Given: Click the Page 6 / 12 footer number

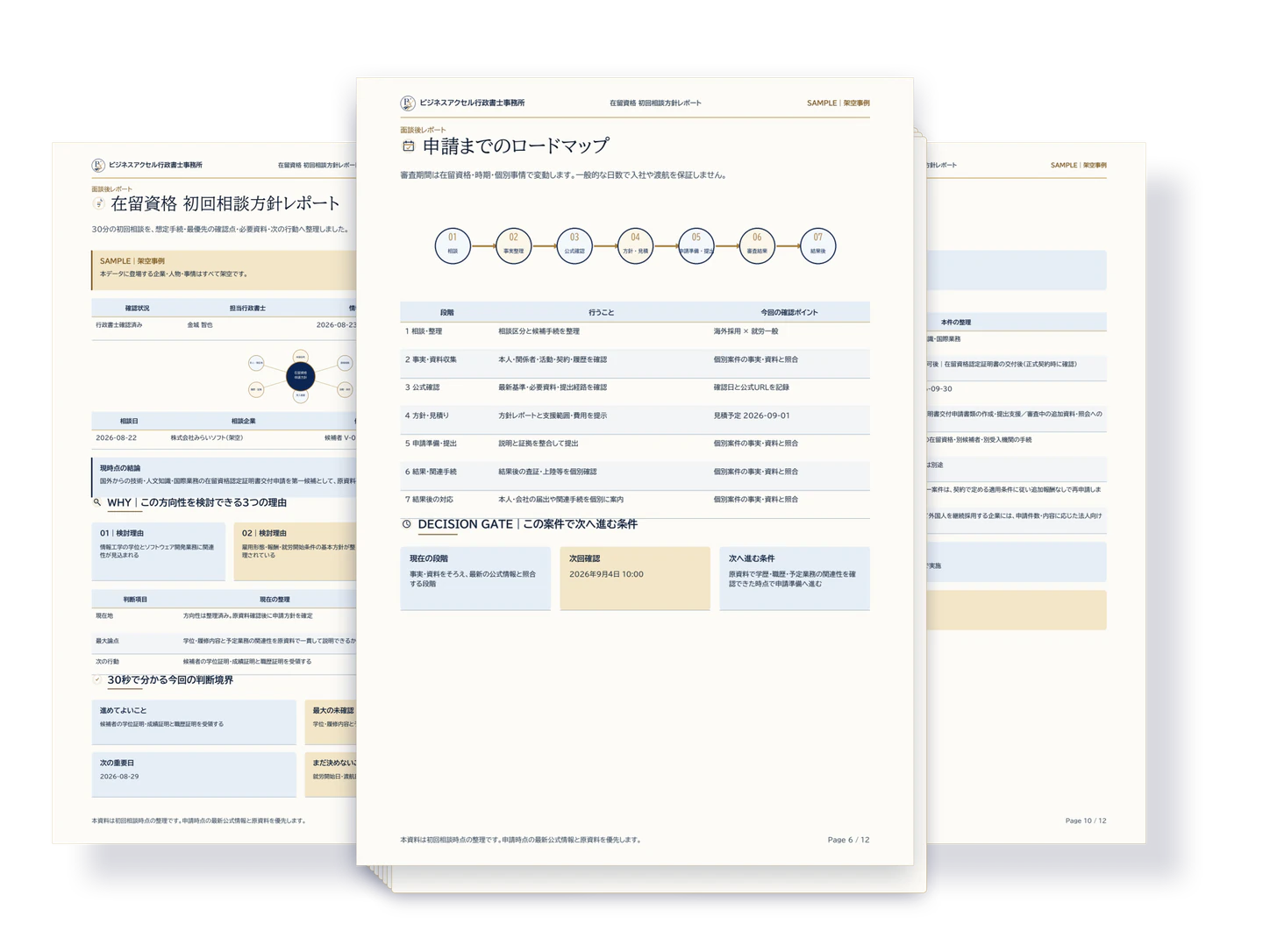Looking at the screenshot, I should click(848, 840).
